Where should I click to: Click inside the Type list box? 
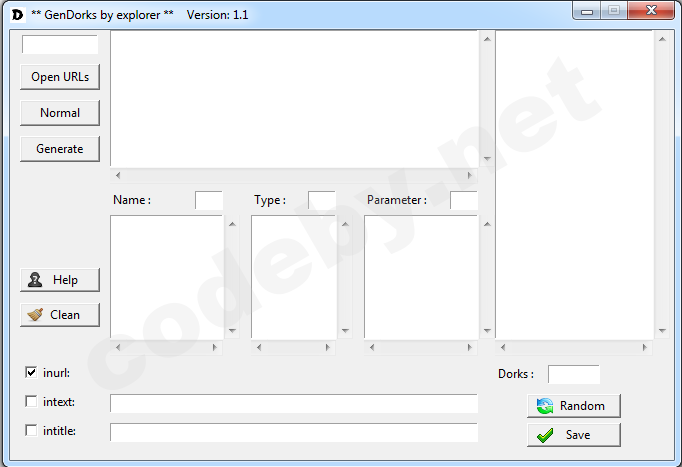tap(294, 277)
